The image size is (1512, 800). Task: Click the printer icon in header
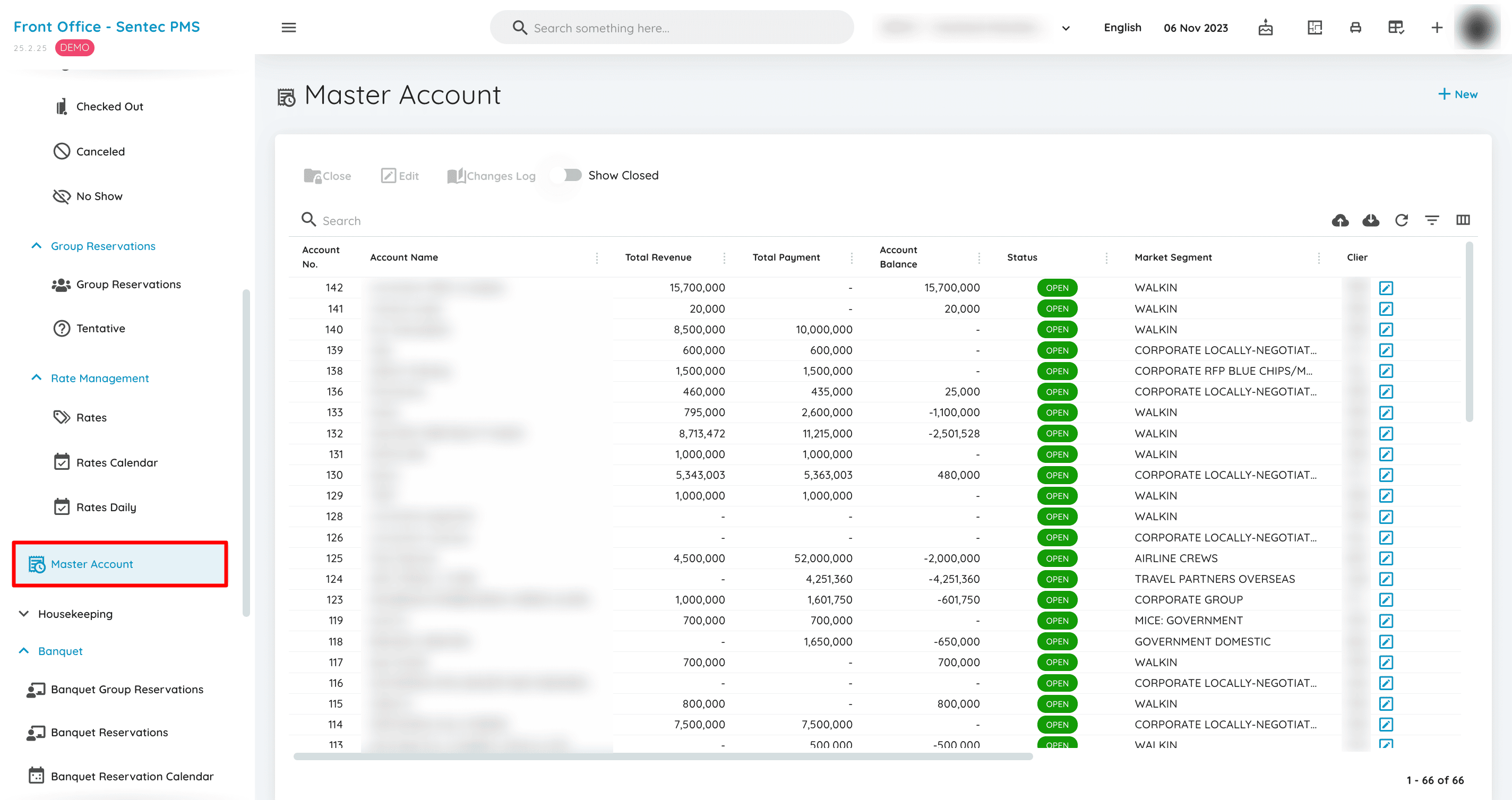(1355, 28)
